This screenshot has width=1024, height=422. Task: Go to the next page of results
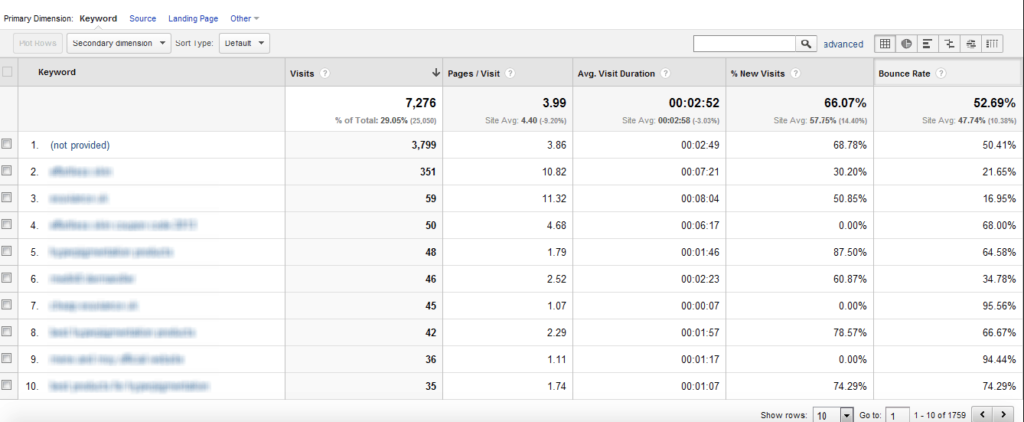click(x=1002, y=414)
